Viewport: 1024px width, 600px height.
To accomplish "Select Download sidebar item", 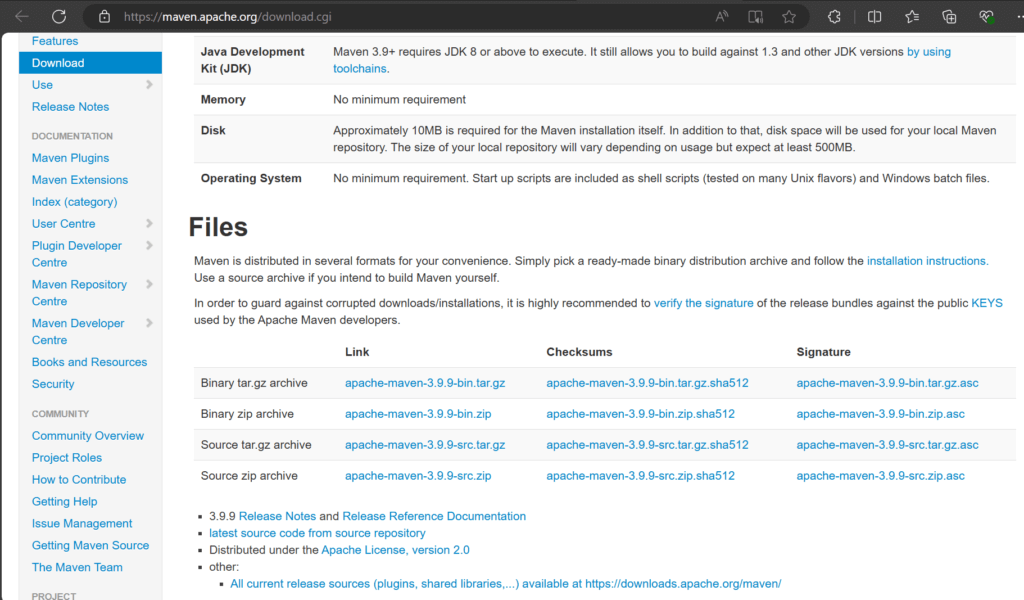I will point(90,63).
